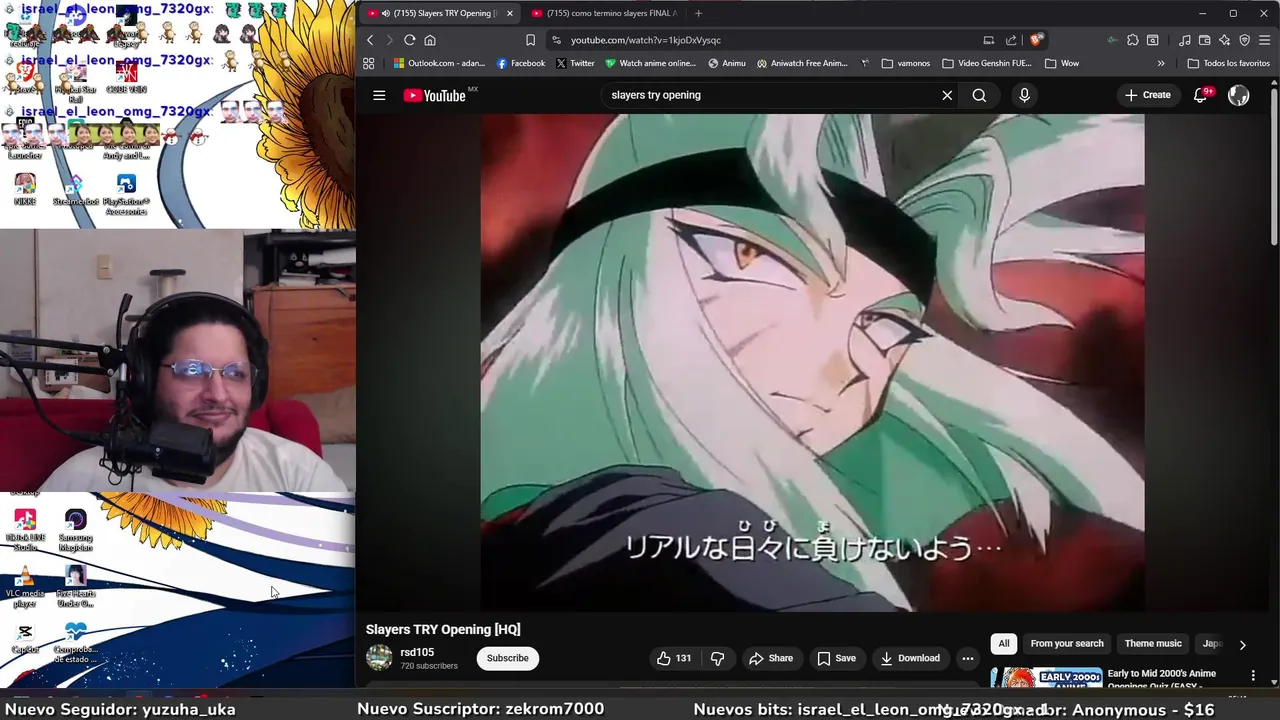Like the Slayers TRY Opening video
Viewport: 1280px width, 720px height.
pyautogui.click(x=673, y=658)
